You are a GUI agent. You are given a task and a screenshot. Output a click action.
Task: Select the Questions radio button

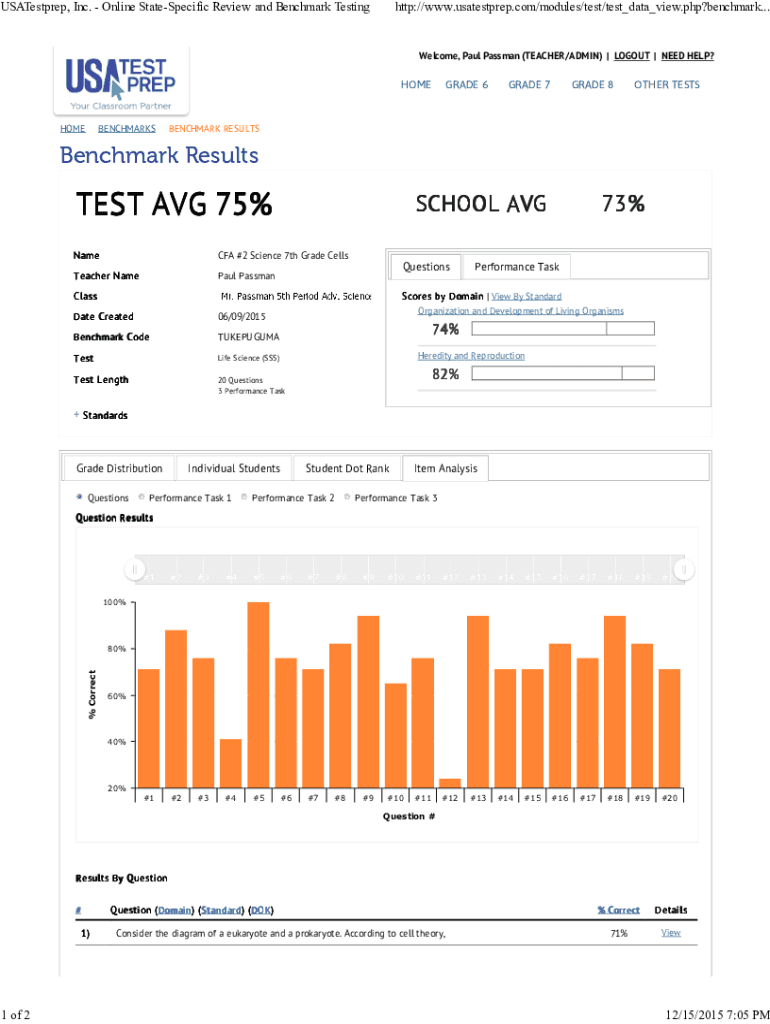80,497
